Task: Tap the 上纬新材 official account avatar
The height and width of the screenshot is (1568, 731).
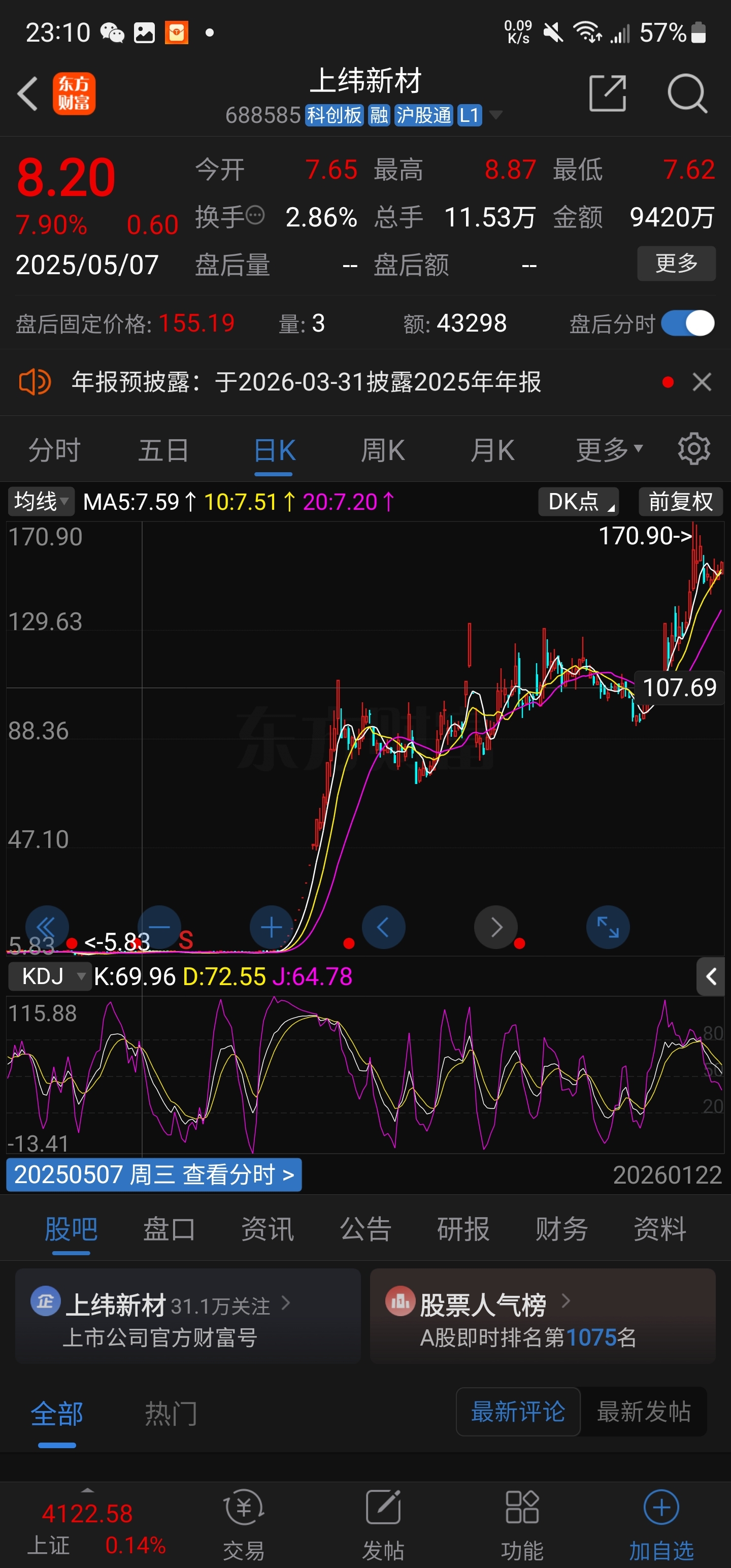Action: pos(46,1302)
